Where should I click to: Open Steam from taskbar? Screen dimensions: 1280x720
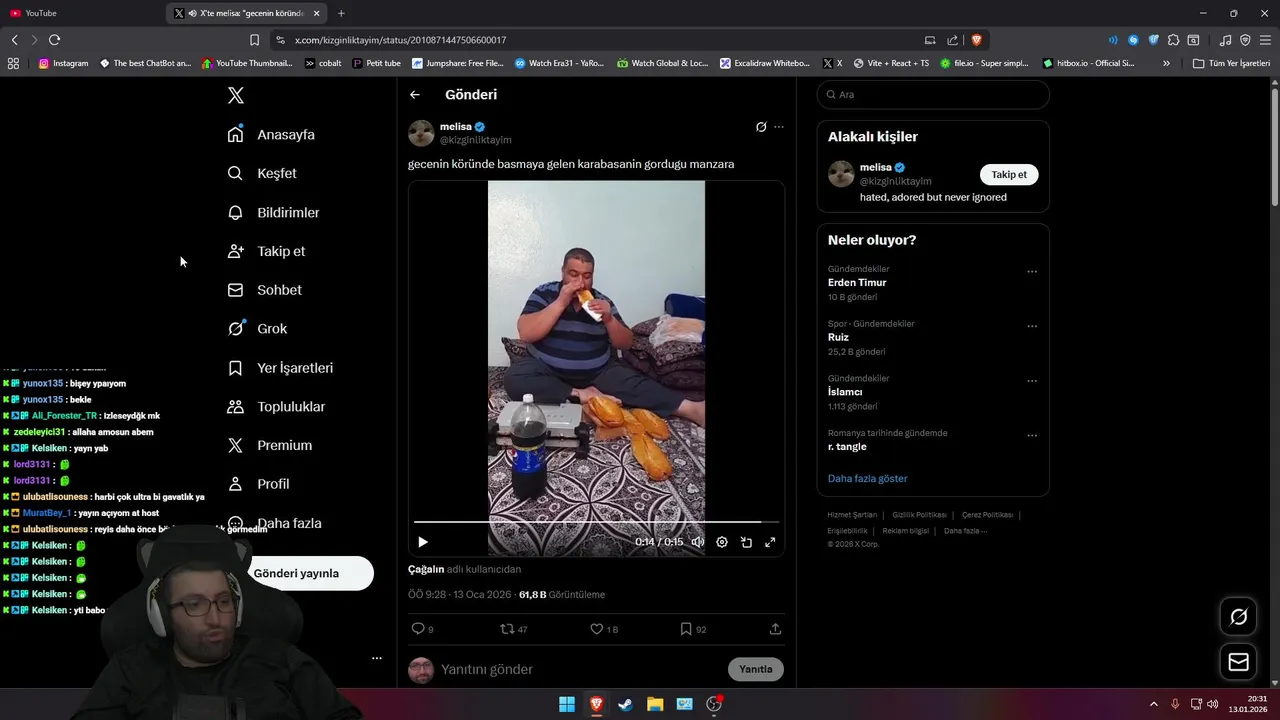coord(625,704)
